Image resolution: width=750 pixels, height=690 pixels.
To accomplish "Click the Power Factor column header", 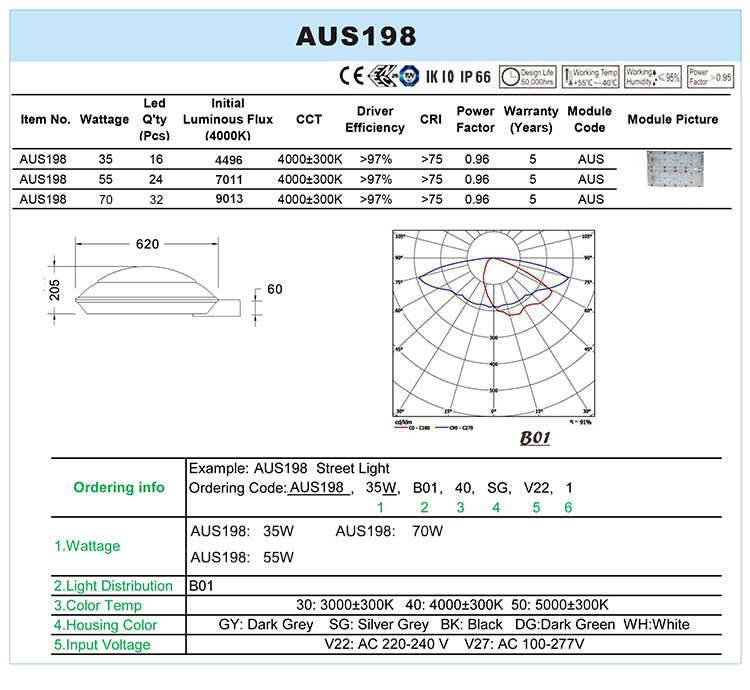I will [475, 120].
